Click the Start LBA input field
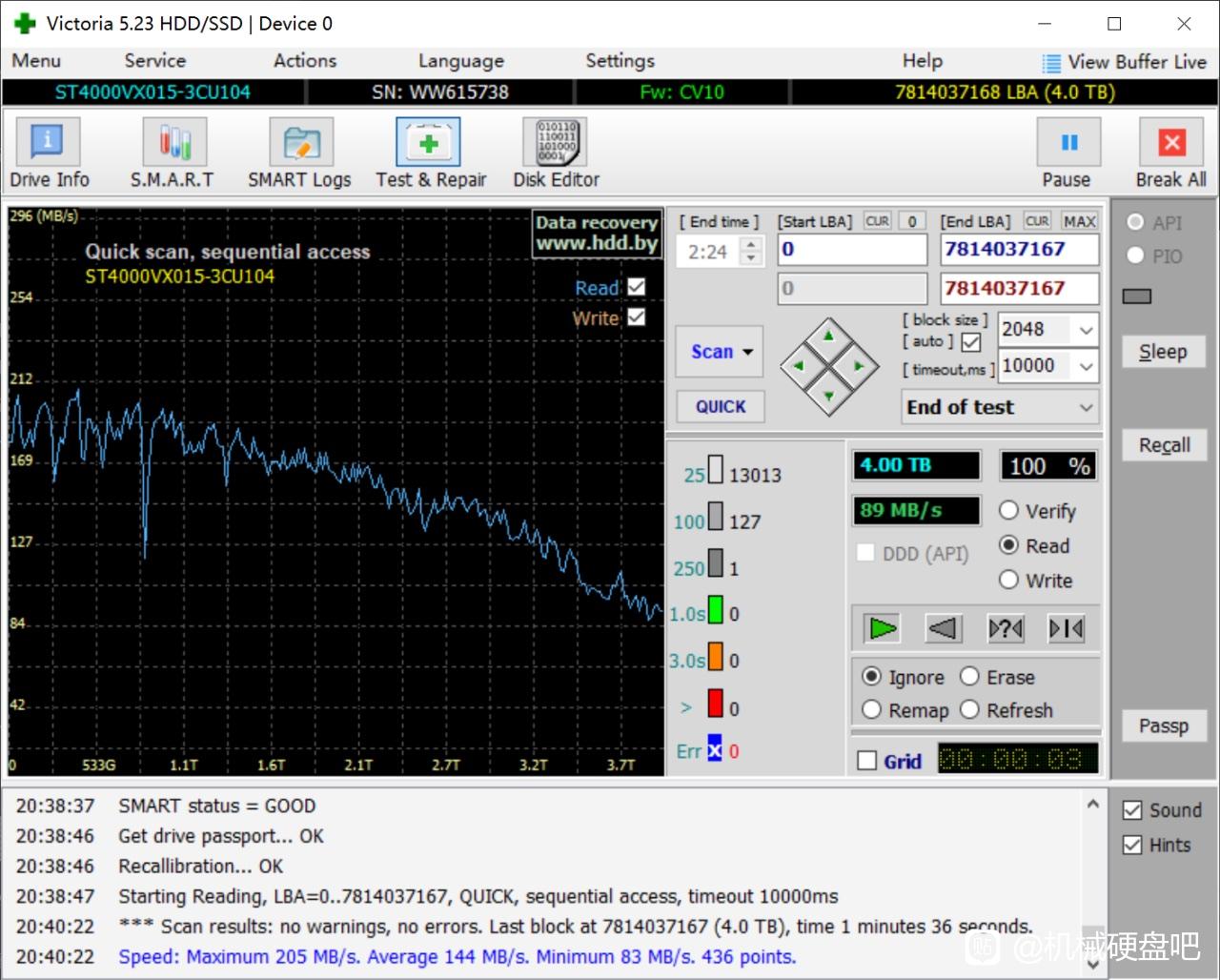The height and width of the screenshot is (980, 1220). click(852, 250)
